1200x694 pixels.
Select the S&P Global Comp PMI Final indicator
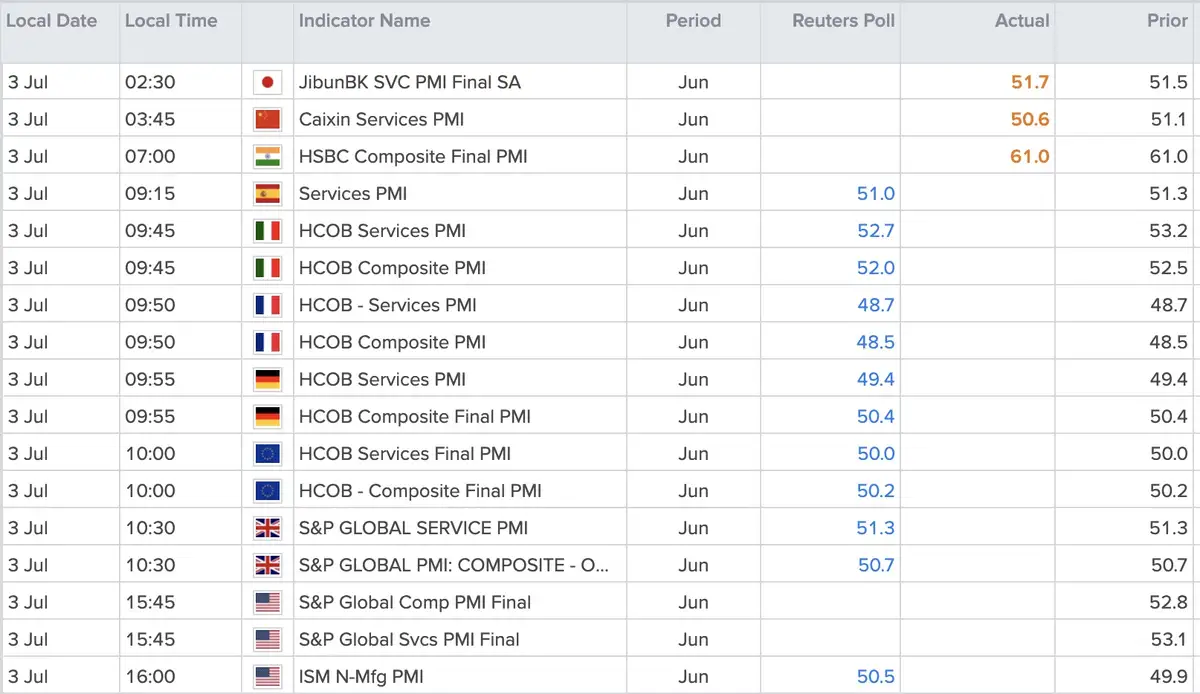[x=415, y=602]
